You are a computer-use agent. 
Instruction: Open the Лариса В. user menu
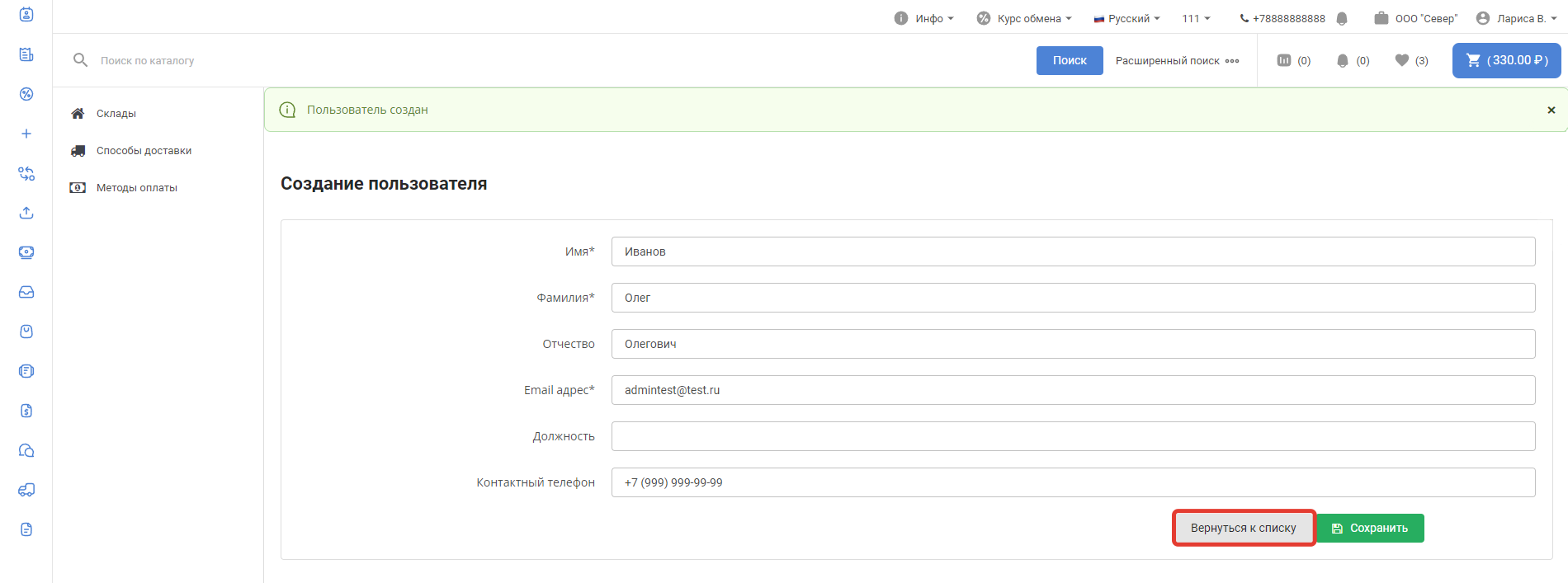pos(1516,18)
